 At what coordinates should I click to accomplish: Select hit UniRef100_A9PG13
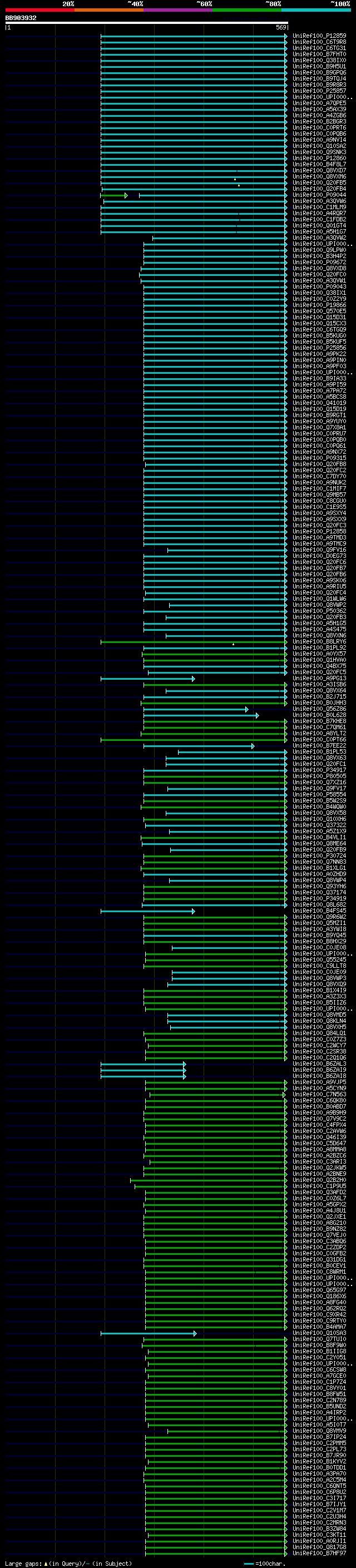pos(319,678)
